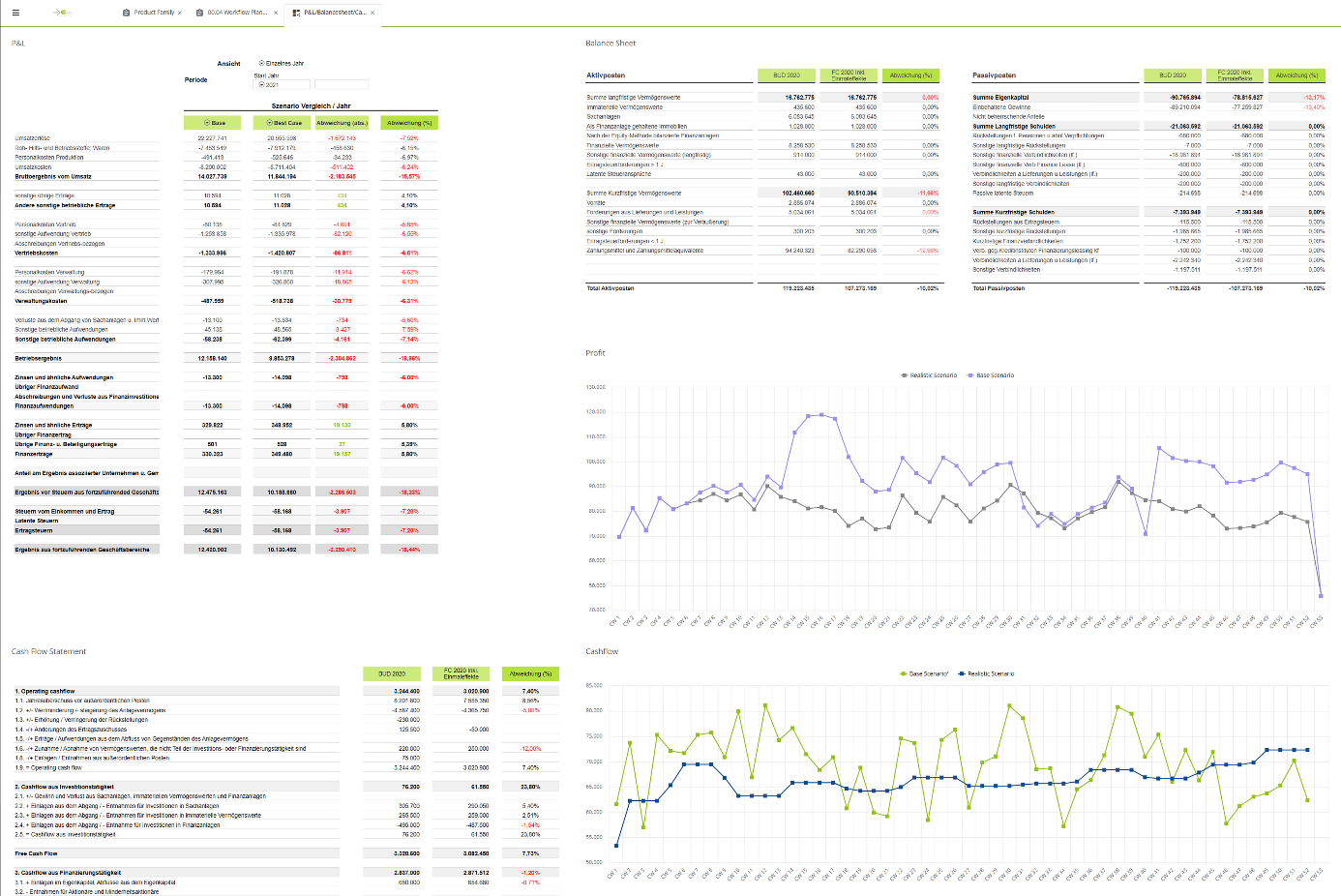Click the P&L Abweichung (%) column header
The width and height of the screenshot is (1341, 896).
coord(409,123)
